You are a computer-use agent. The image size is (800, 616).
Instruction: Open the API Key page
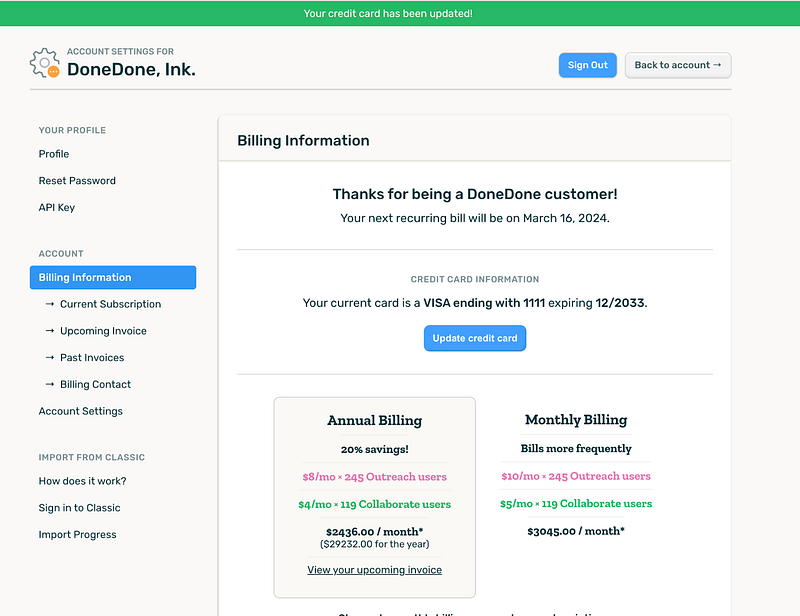(57, 208)
